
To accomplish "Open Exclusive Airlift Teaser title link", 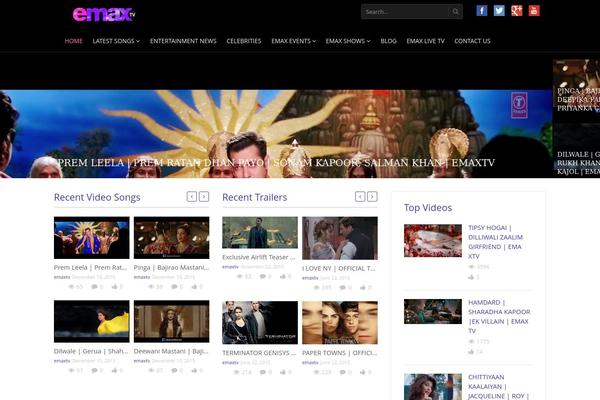I will pos(259,257).
